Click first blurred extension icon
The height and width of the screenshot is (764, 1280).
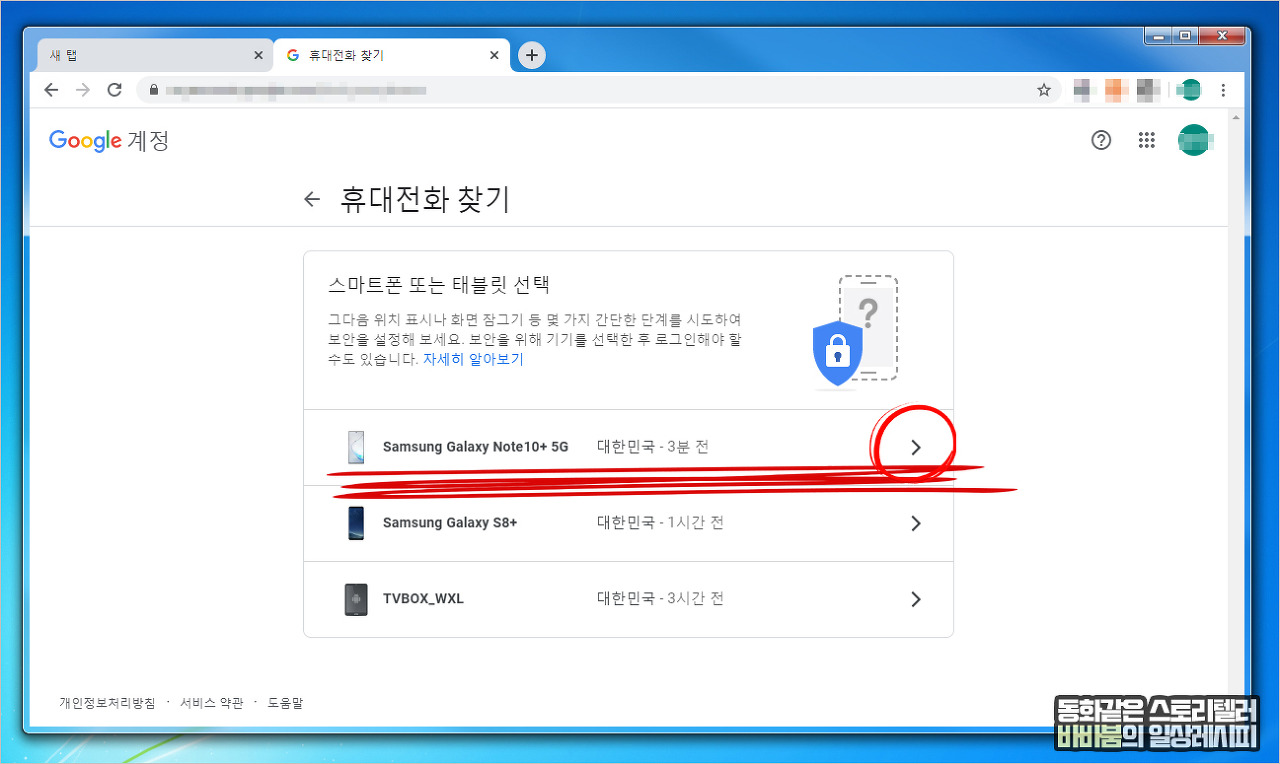tap(1084, 90)
